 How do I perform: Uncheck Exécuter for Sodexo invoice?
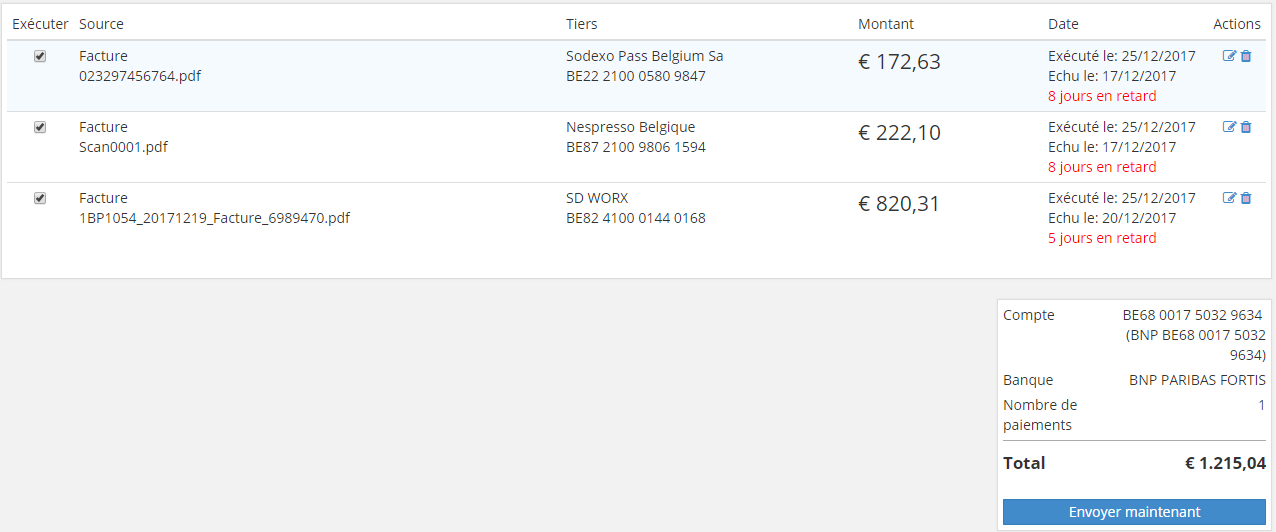point(40,56)
